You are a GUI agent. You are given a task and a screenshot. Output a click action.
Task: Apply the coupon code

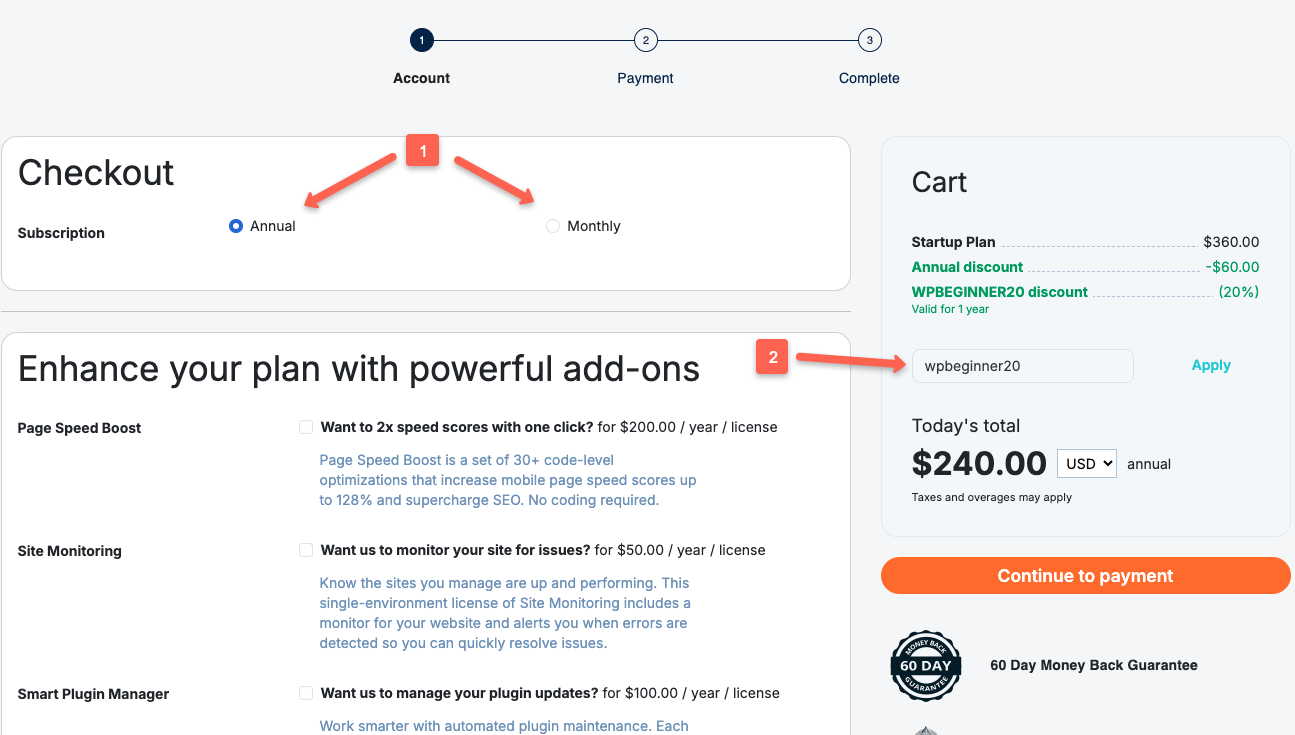coord(1210,365)
